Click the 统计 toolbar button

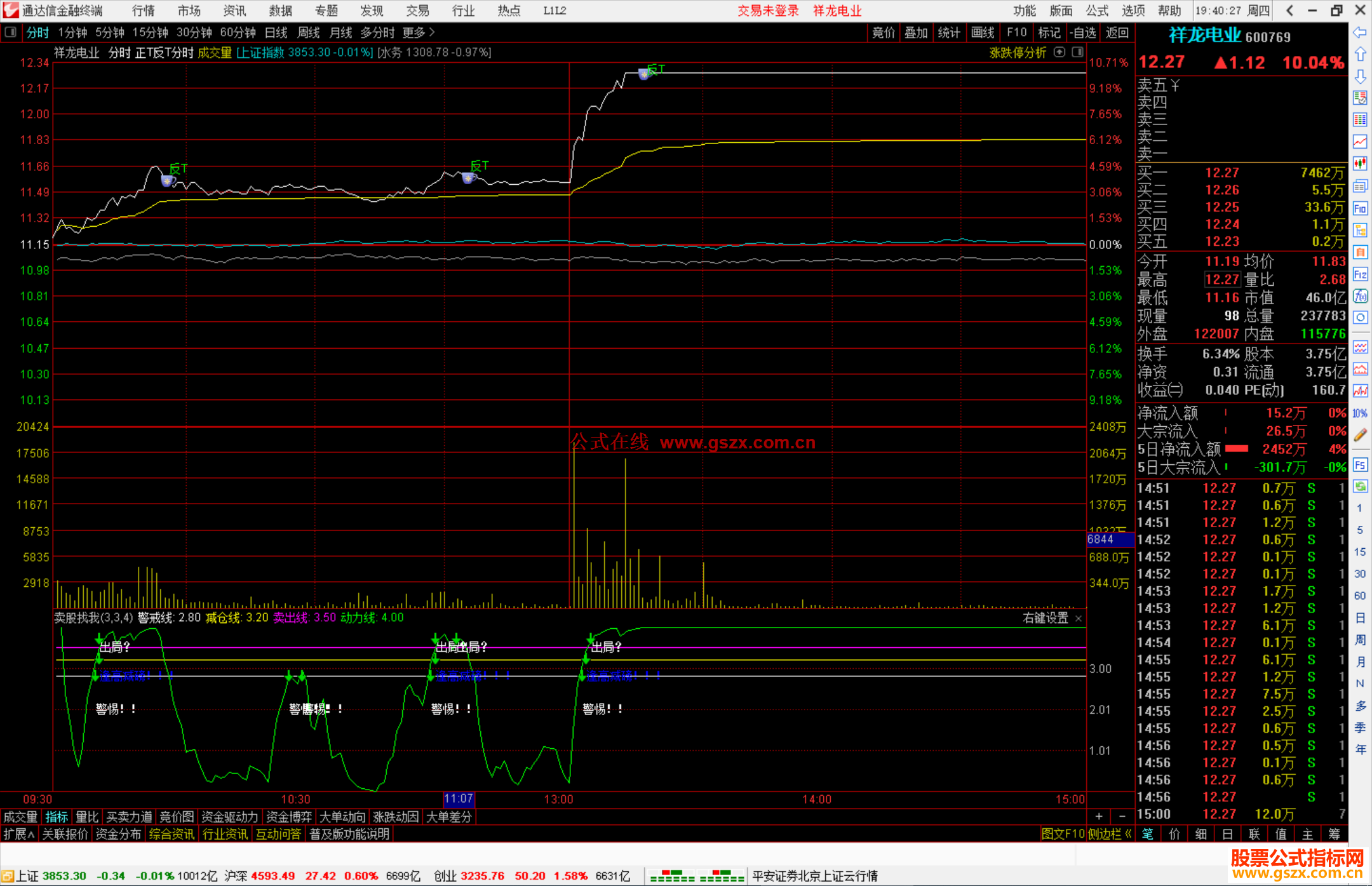[950, 32]
